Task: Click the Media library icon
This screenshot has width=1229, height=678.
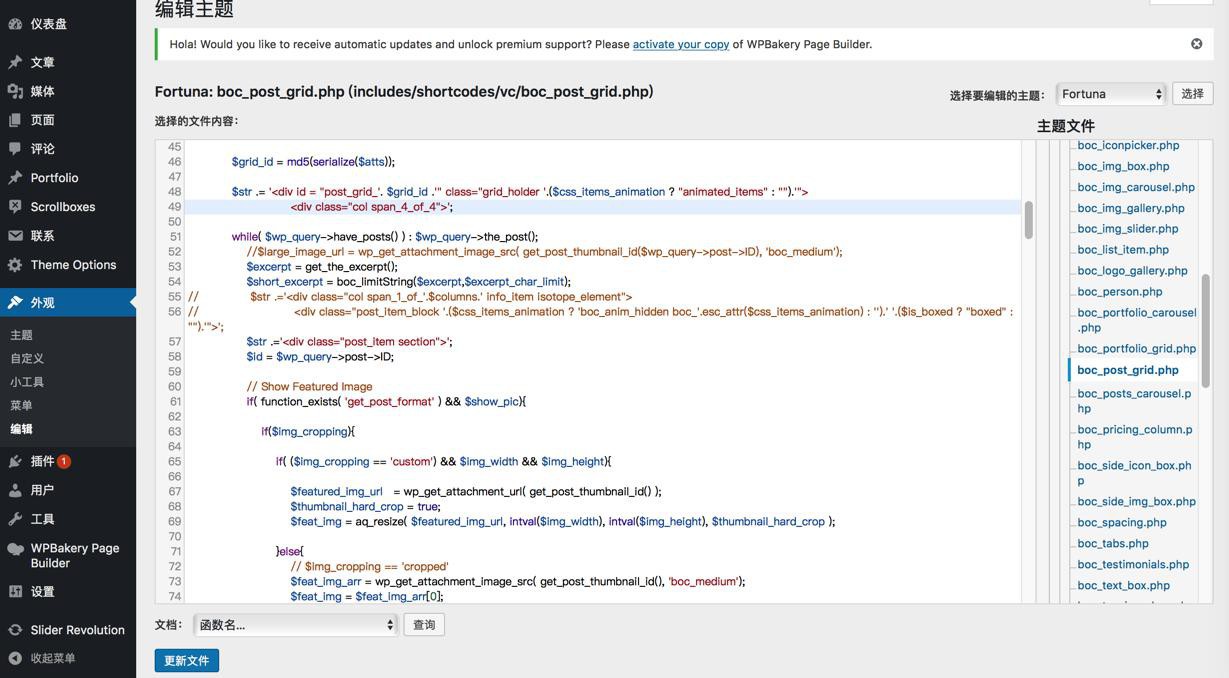Action: point(15,91)
